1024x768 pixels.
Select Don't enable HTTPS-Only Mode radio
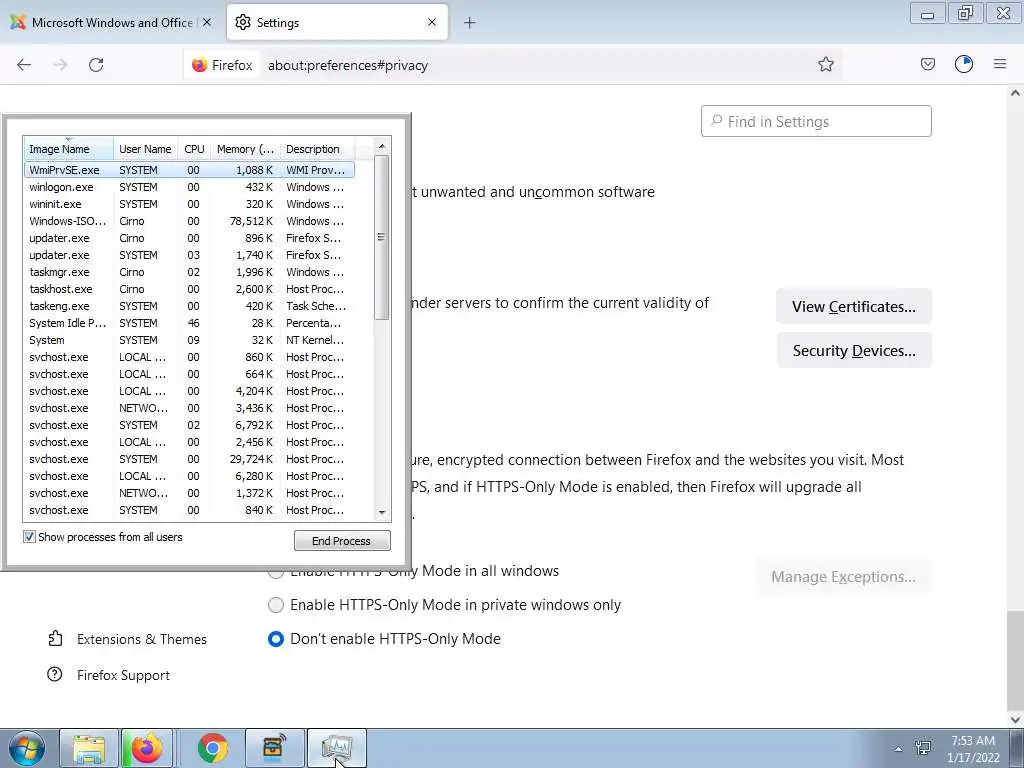pyautogui.click(x=276, y=639)
